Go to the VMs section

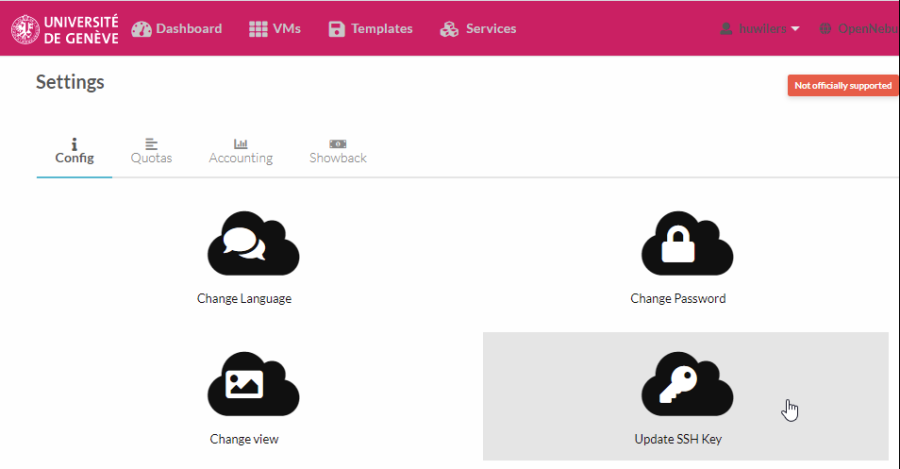274,29
